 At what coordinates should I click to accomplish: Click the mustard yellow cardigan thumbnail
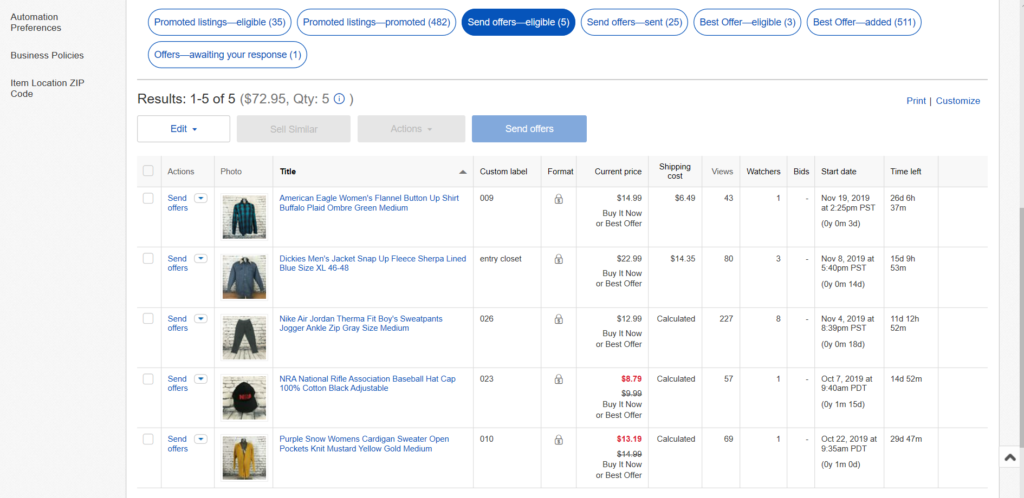coord(244,458)
